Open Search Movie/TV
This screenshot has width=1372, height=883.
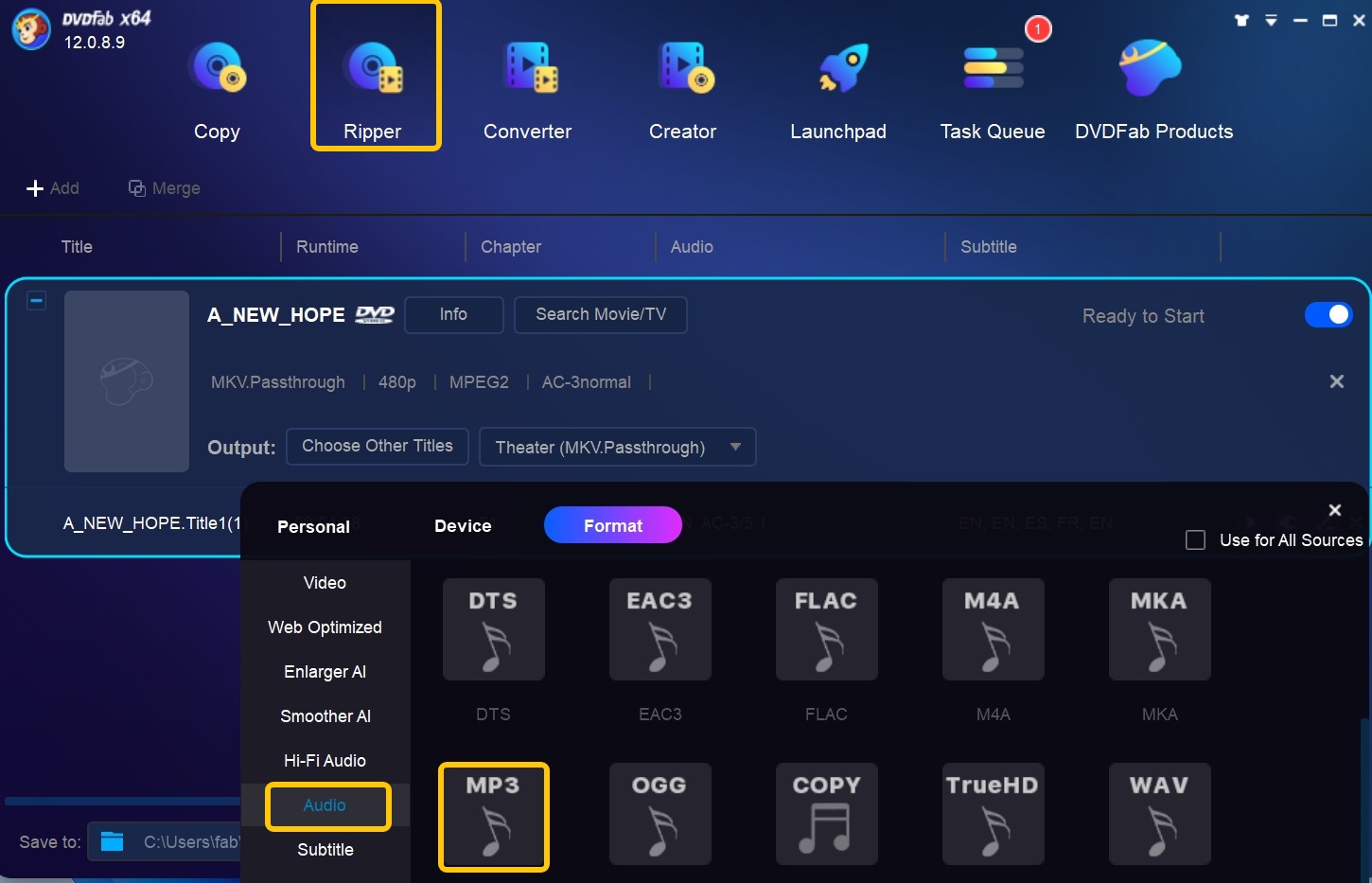tap(600, 314)
